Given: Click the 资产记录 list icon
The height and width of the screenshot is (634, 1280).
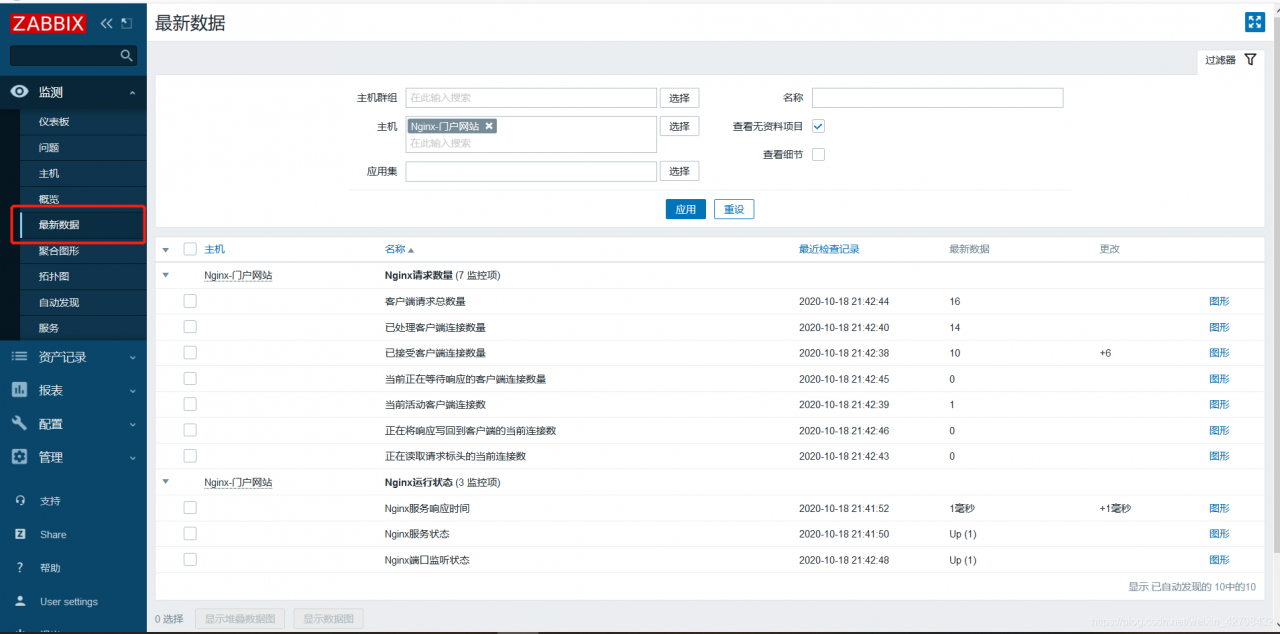Looking at the screenshot, I should [x=19, y=357].
